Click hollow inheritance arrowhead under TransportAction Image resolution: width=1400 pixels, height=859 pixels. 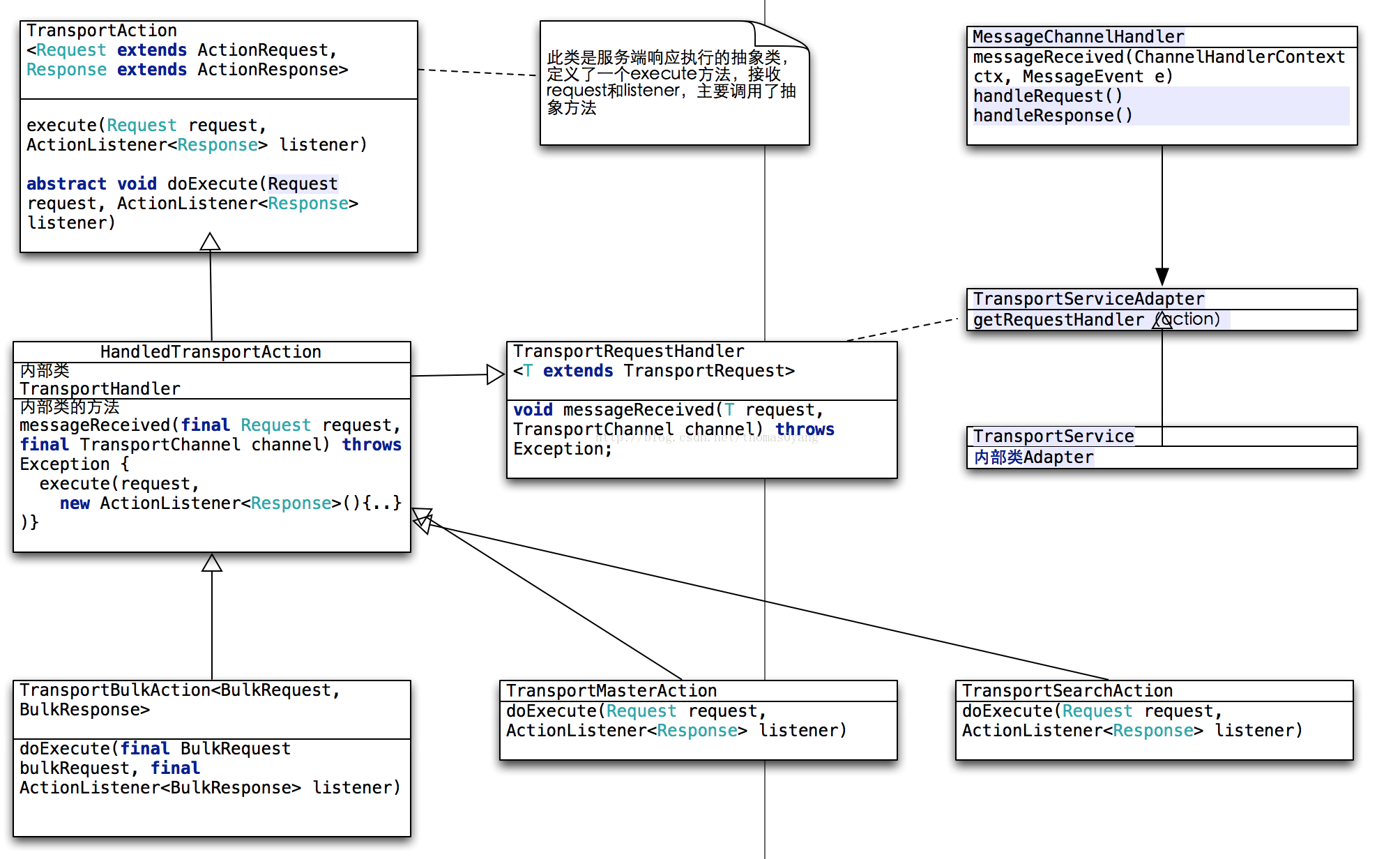click(210, 242)
